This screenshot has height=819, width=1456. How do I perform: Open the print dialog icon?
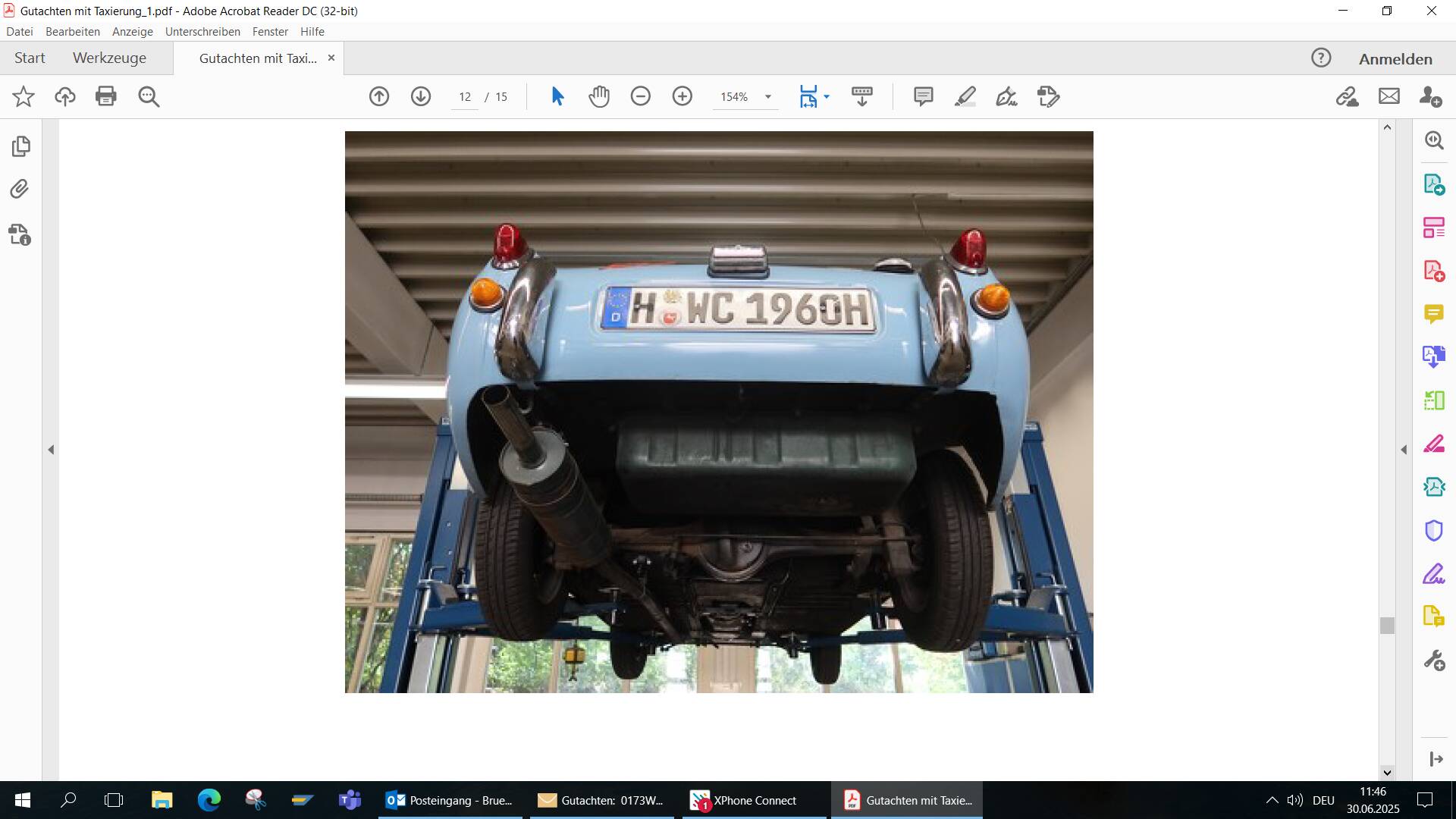(x=106, y=96)
